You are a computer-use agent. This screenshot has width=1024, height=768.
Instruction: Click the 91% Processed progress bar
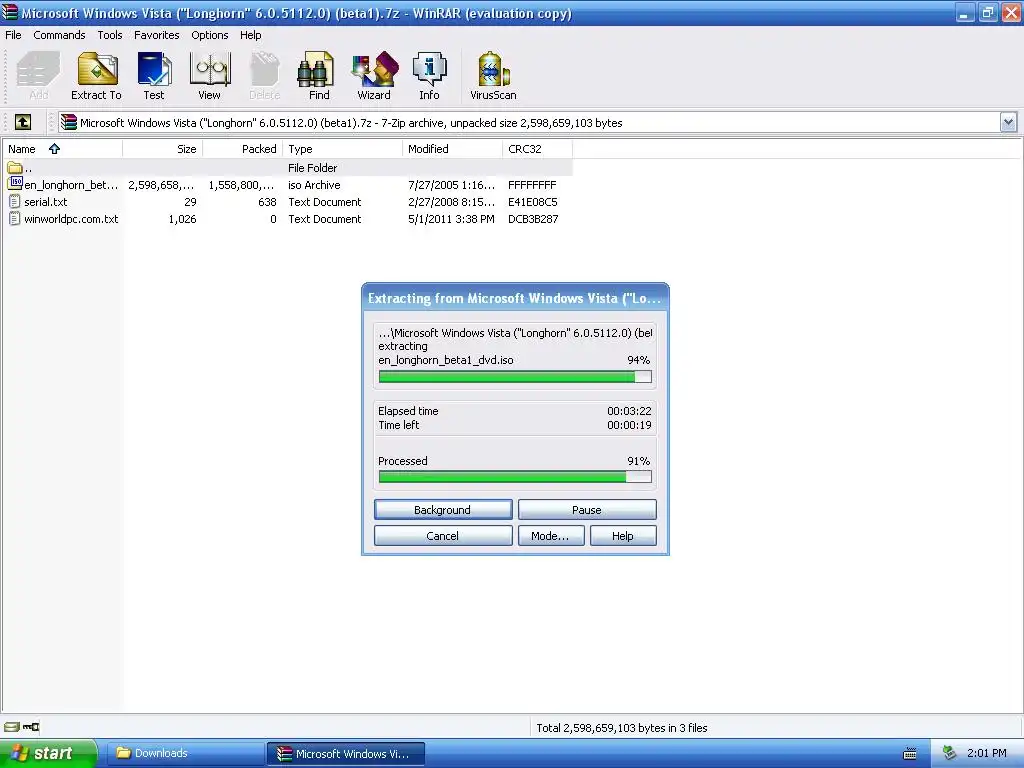coord(515,477)
